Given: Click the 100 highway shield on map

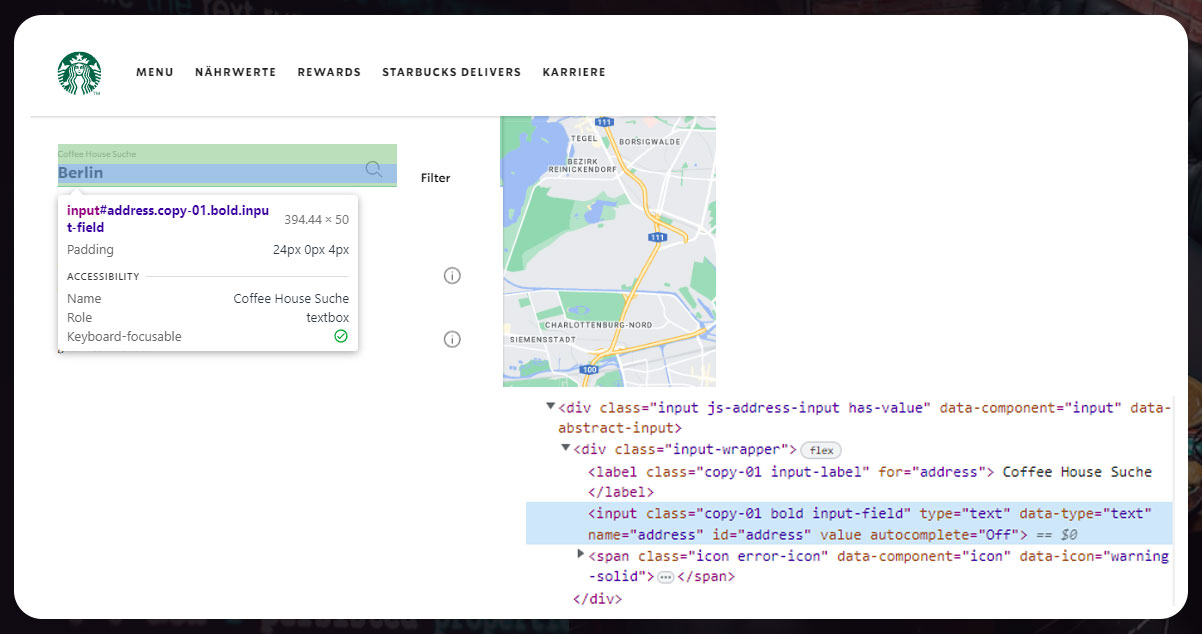Looking at the screenshot, I should tap(589, 370).
